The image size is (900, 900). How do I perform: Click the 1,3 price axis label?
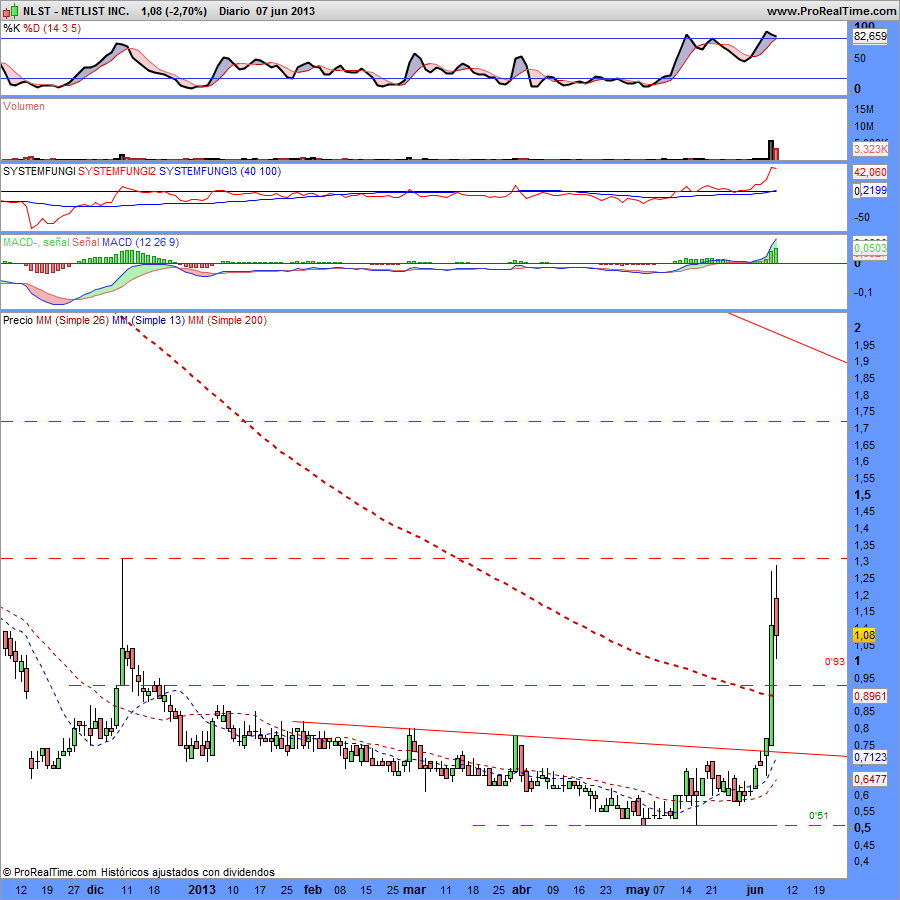click(x=861, y=561)
